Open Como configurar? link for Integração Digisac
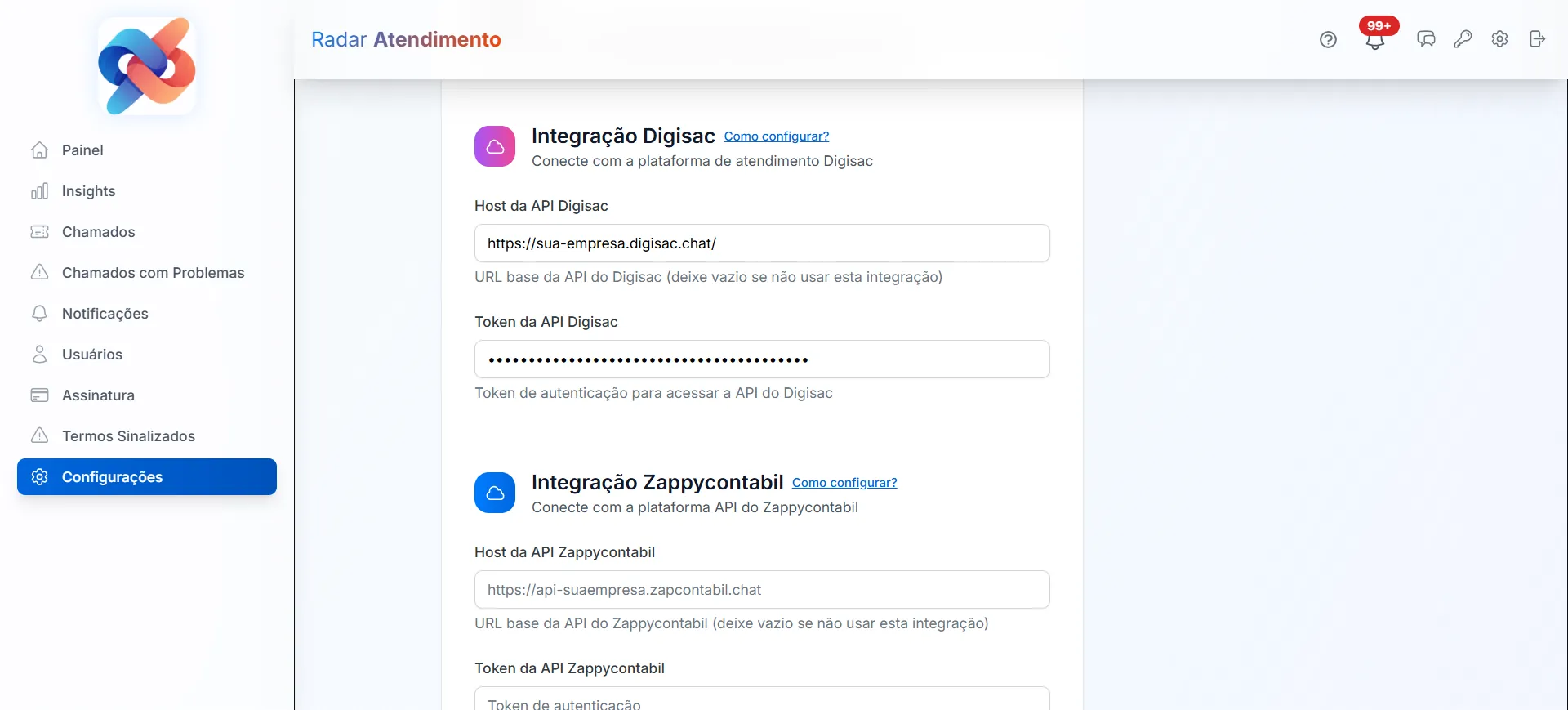The width and height of the screenshot is (1568, 710). pos(776,136)
